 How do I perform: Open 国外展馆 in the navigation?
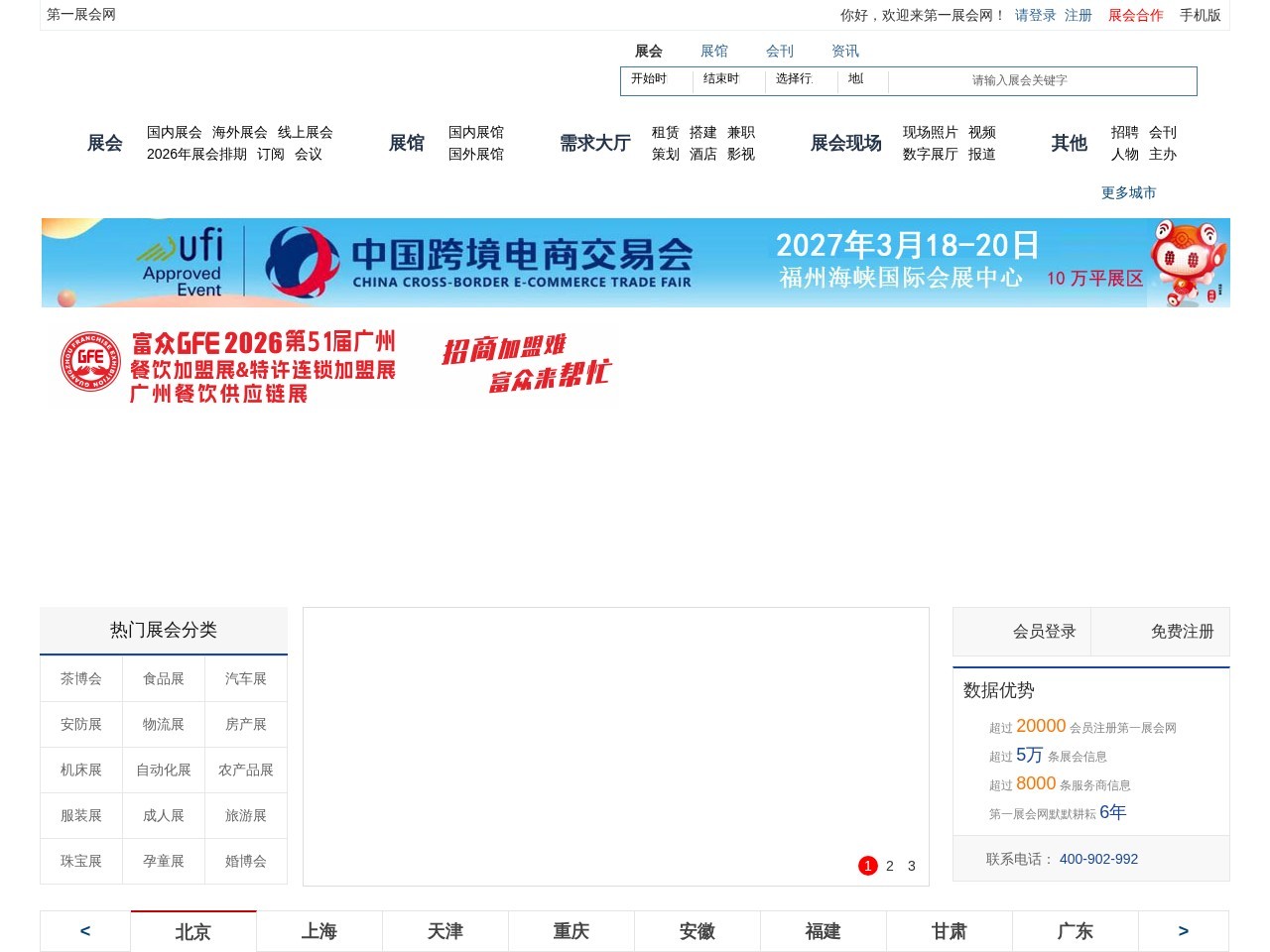[x=476, y=154]
